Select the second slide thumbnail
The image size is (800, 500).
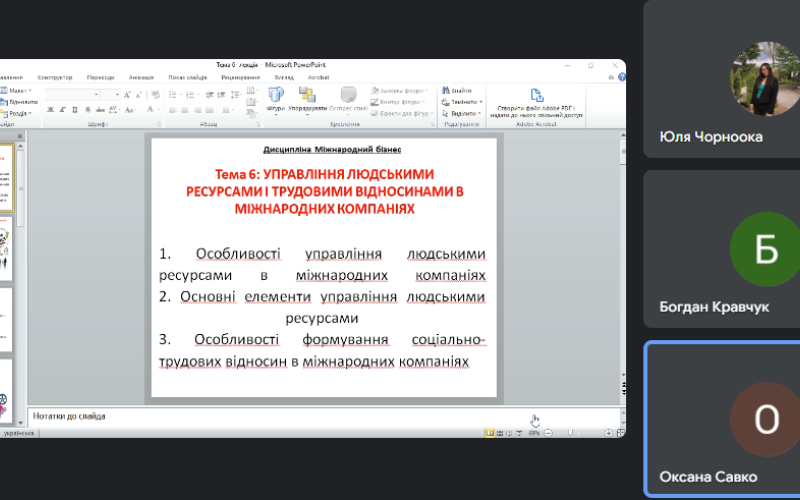6,248
